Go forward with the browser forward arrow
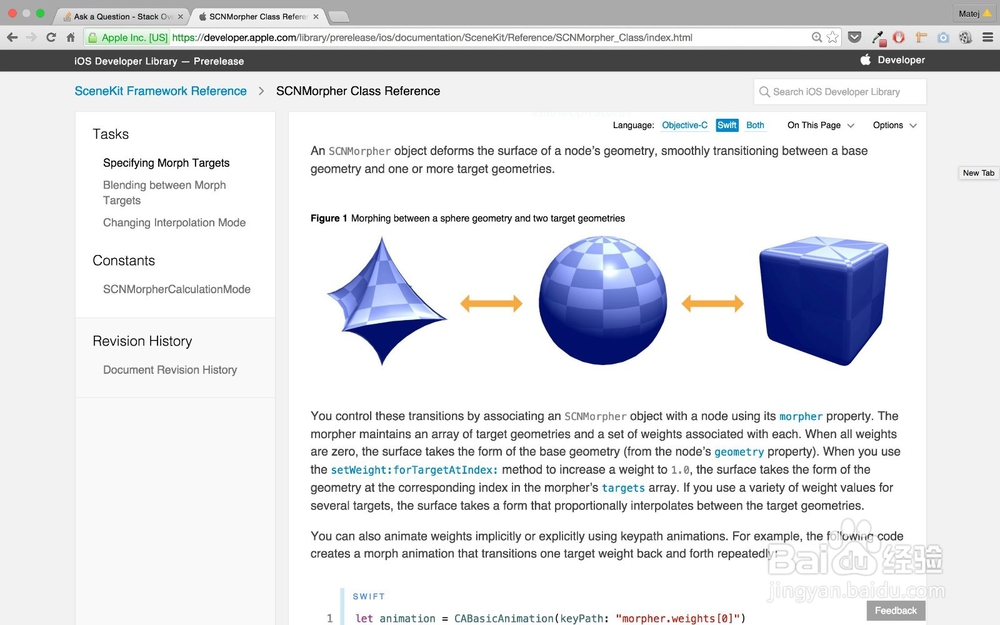The height and width of the screenshot is (625, 1000). click(x=31, y=38)
